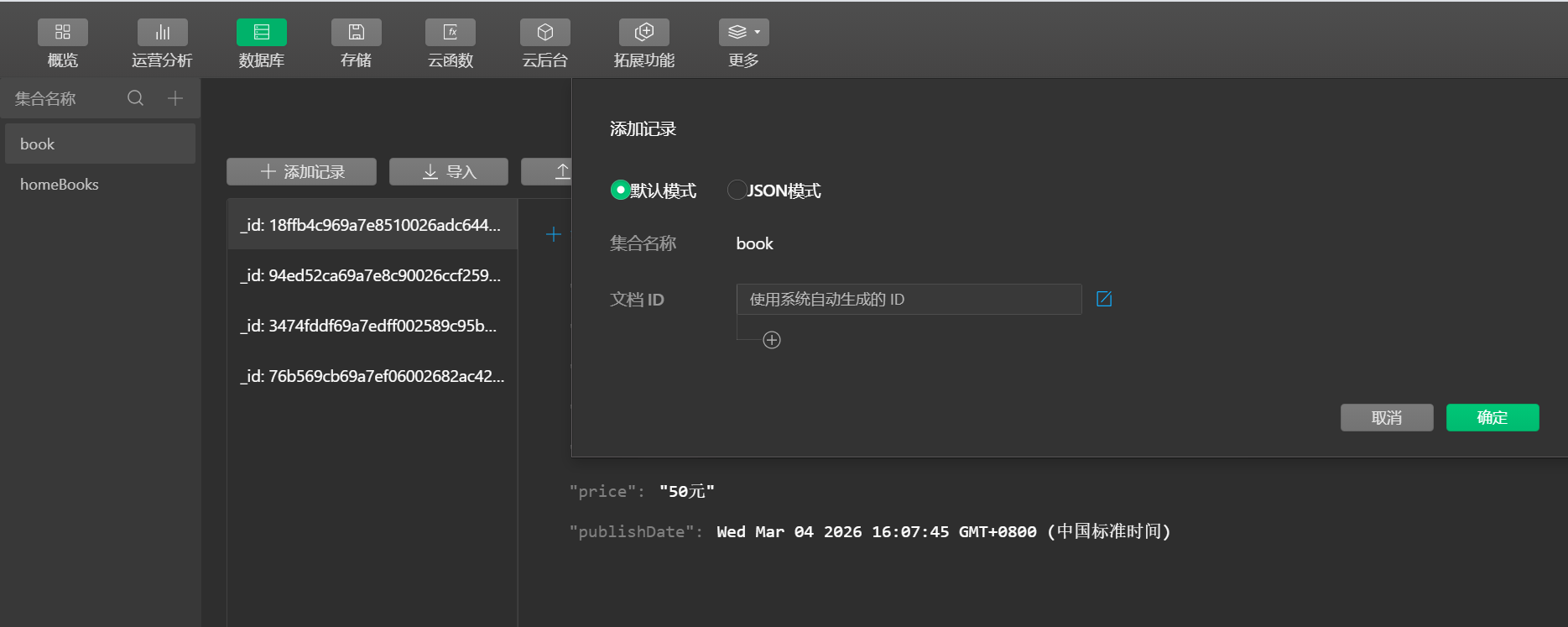Click the blue plus add-field icon
Screen dimensions: 1568x627
coord(554,234)
